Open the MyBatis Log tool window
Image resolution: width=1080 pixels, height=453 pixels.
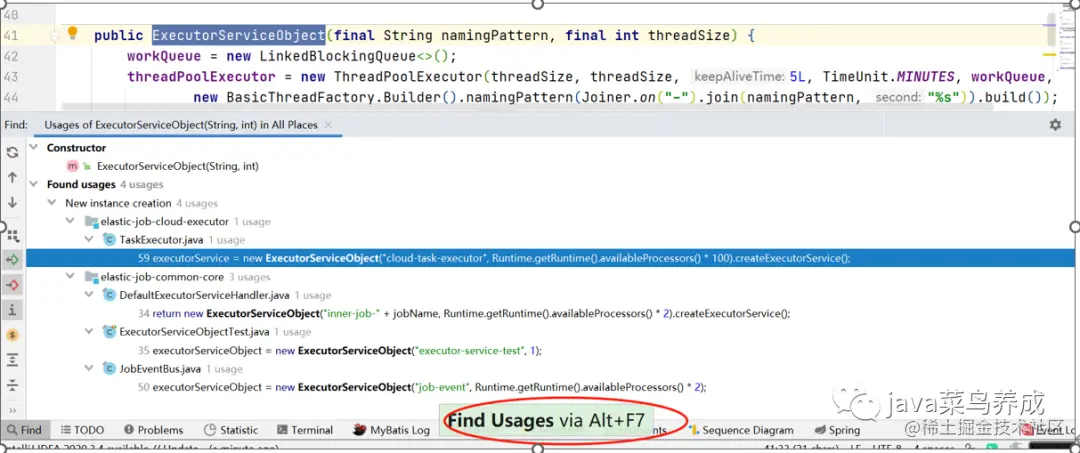click(391, 430)
